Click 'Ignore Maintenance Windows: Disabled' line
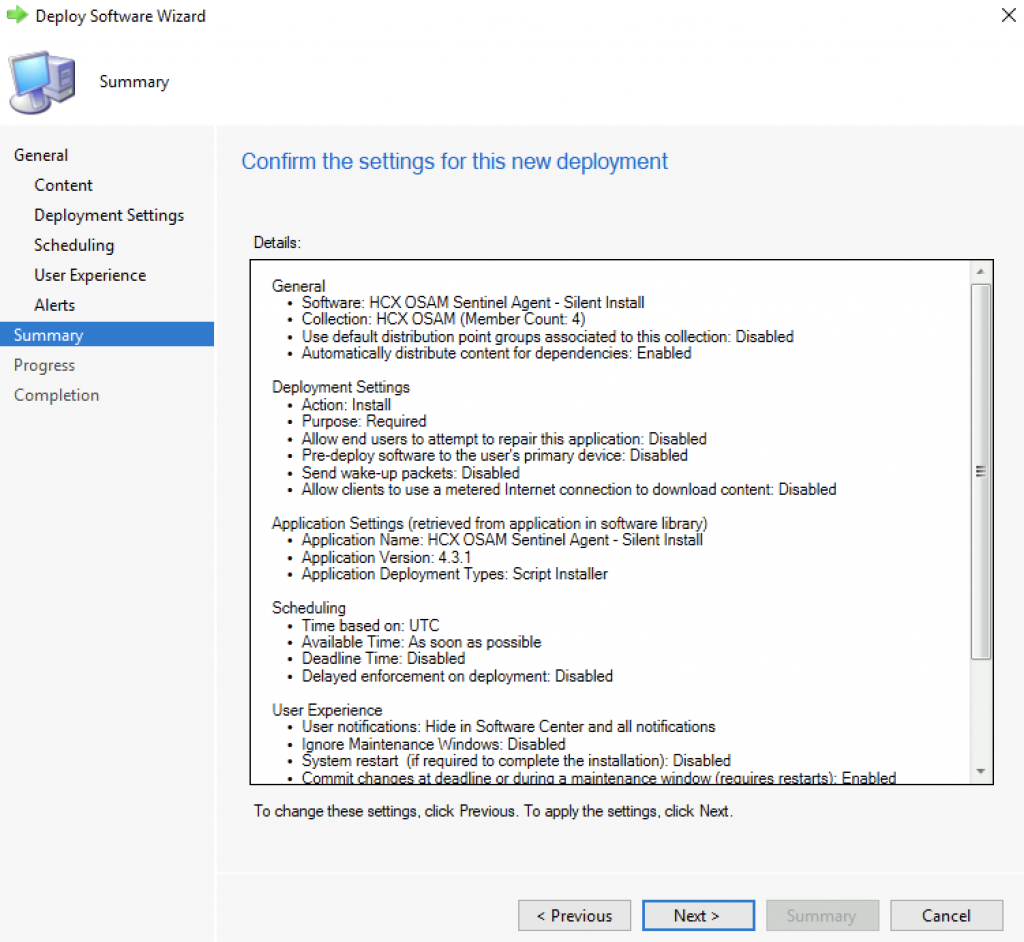The image size is (1024, 942). pos(434,744)
